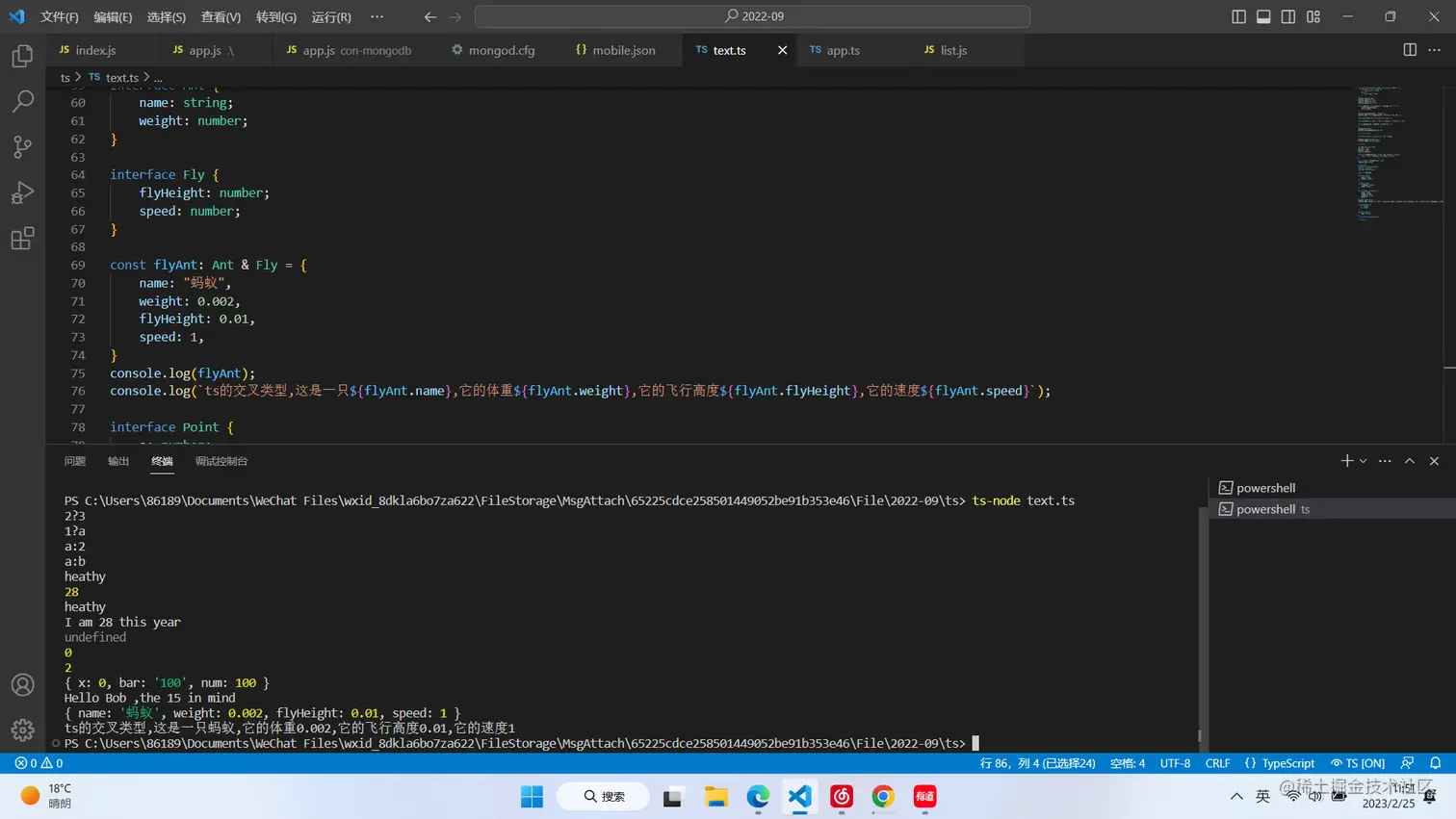Open the Run and Debug view
Screen dimensions: 1456x819
pos(22,192)
